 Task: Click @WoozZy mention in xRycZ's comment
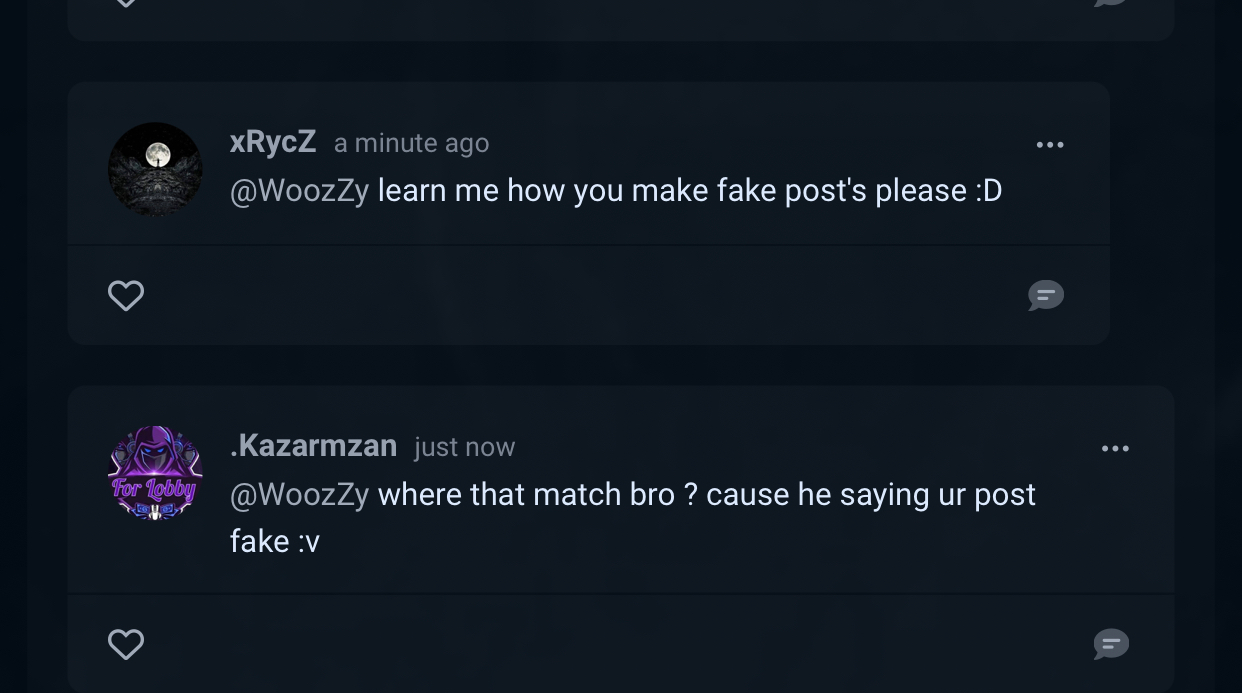tap(299, 190)
